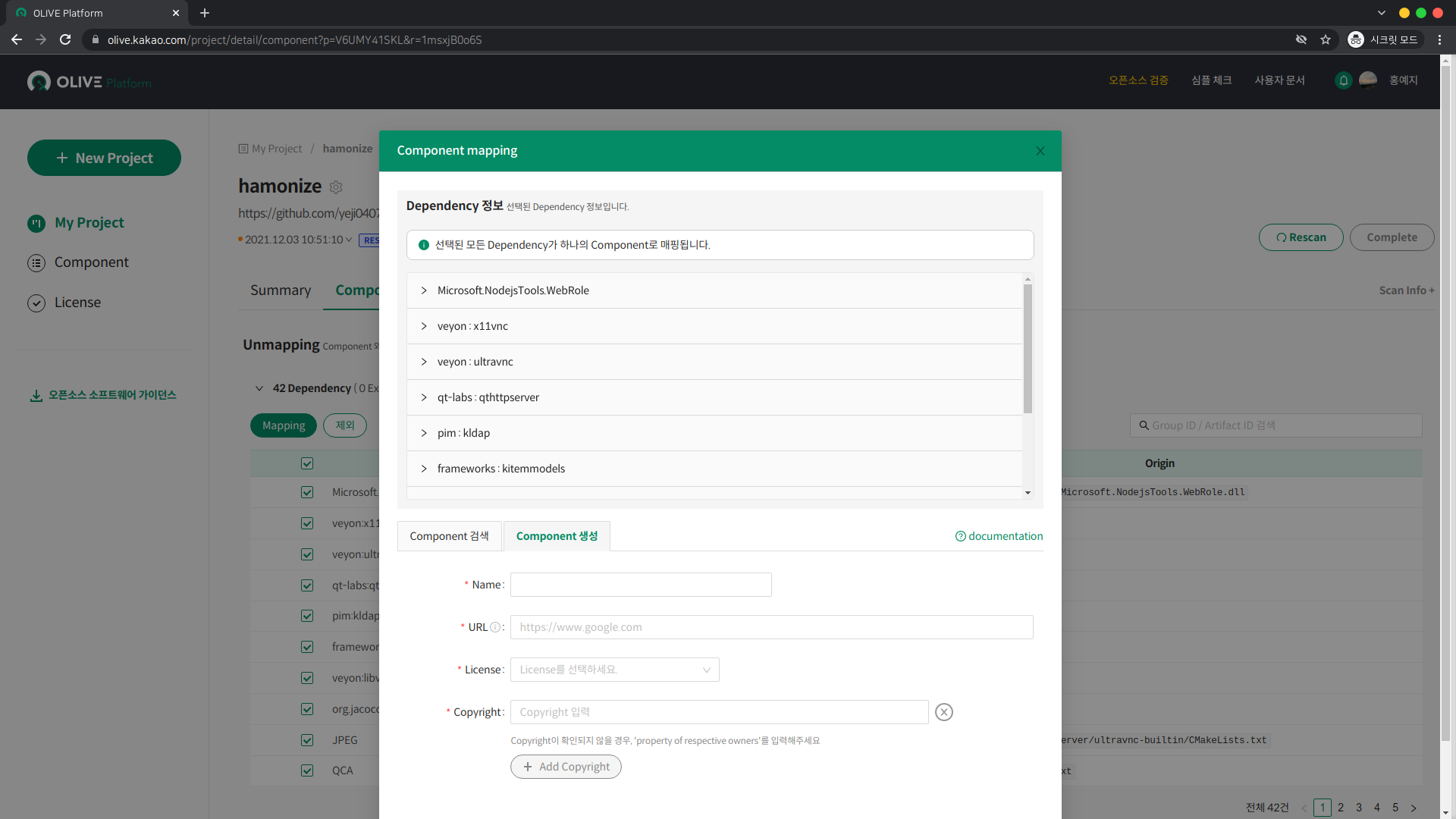Click the OLIVE Platform logo
Viewport: 1456px width, 819px height.
(x=89, y=82)
